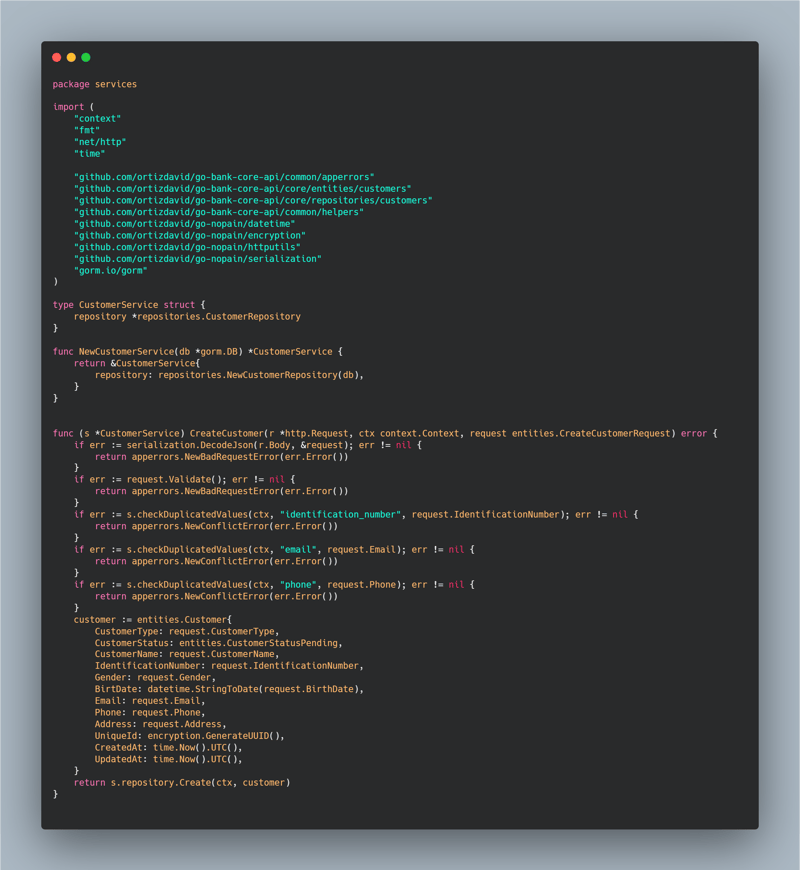The image size is (800, 870).
Task: Select the "context" import string
Action: (x=98, y=119)
